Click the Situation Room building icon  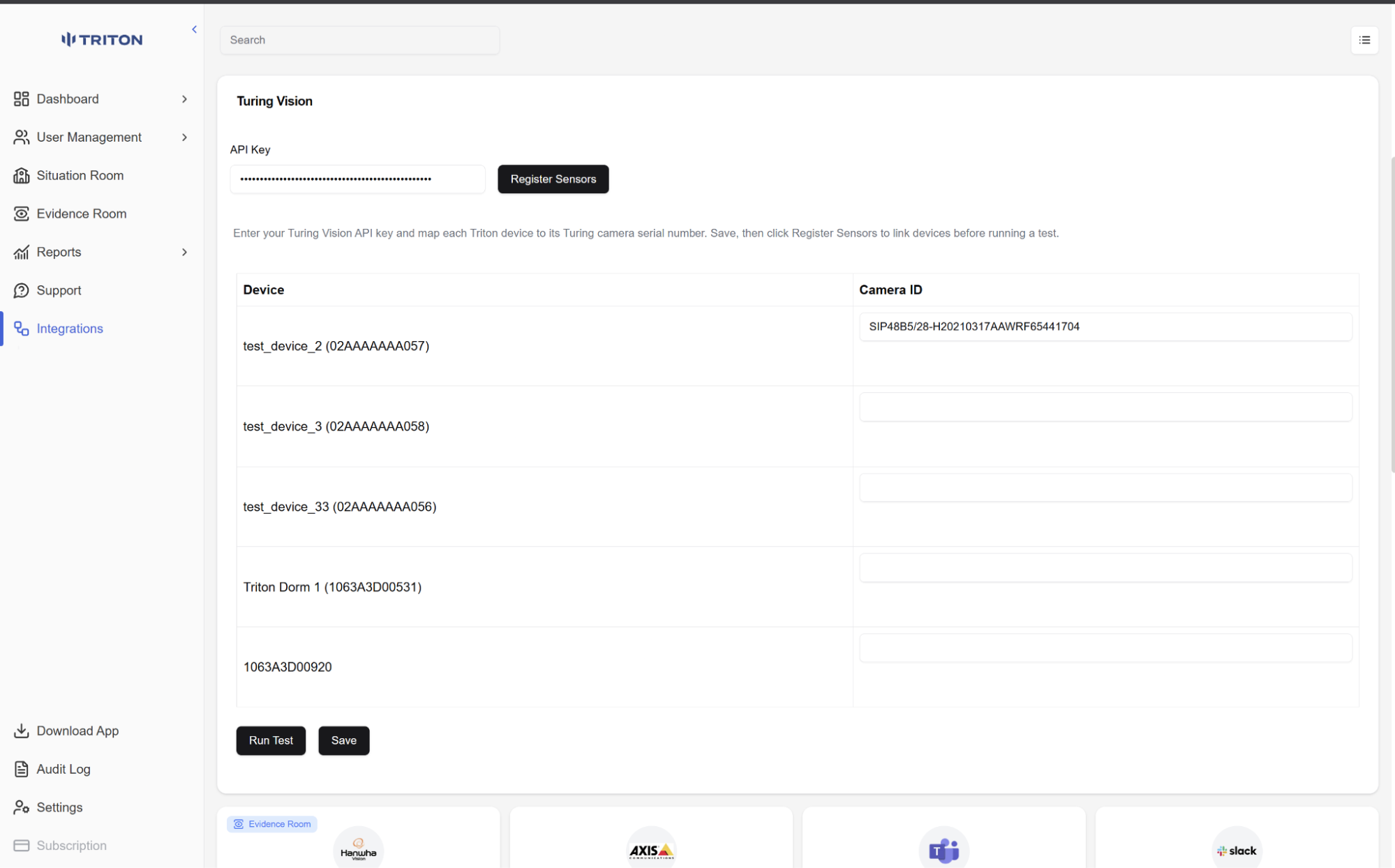coord(22,176)
